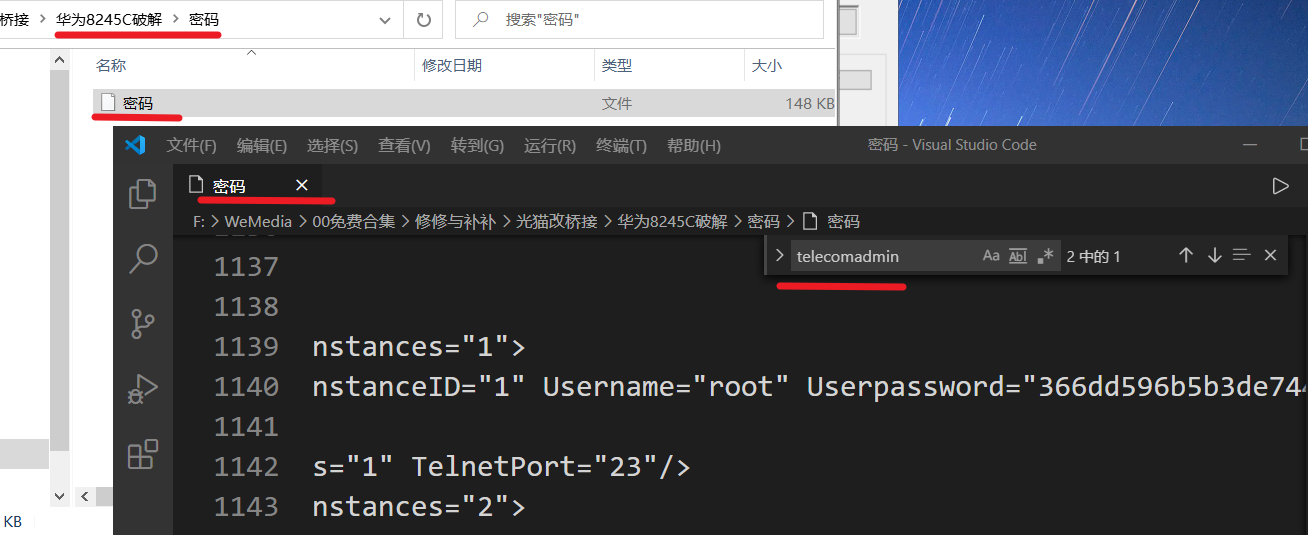Close the 密码 editor tab

click(x=302, y=185)
